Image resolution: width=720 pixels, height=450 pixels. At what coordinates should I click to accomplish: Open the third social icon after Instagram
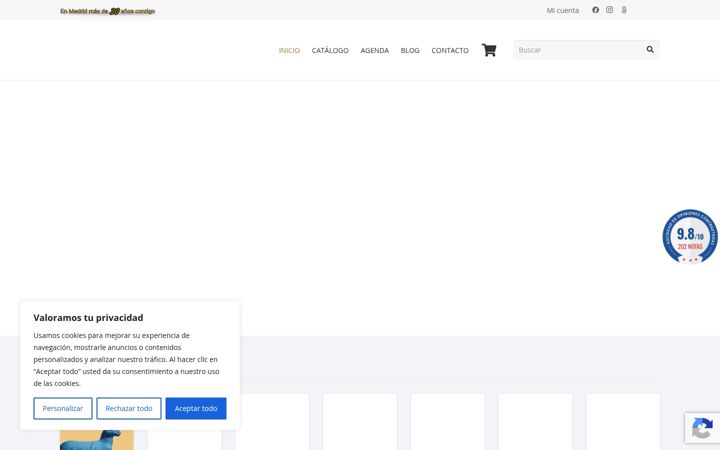click(624, 10)
